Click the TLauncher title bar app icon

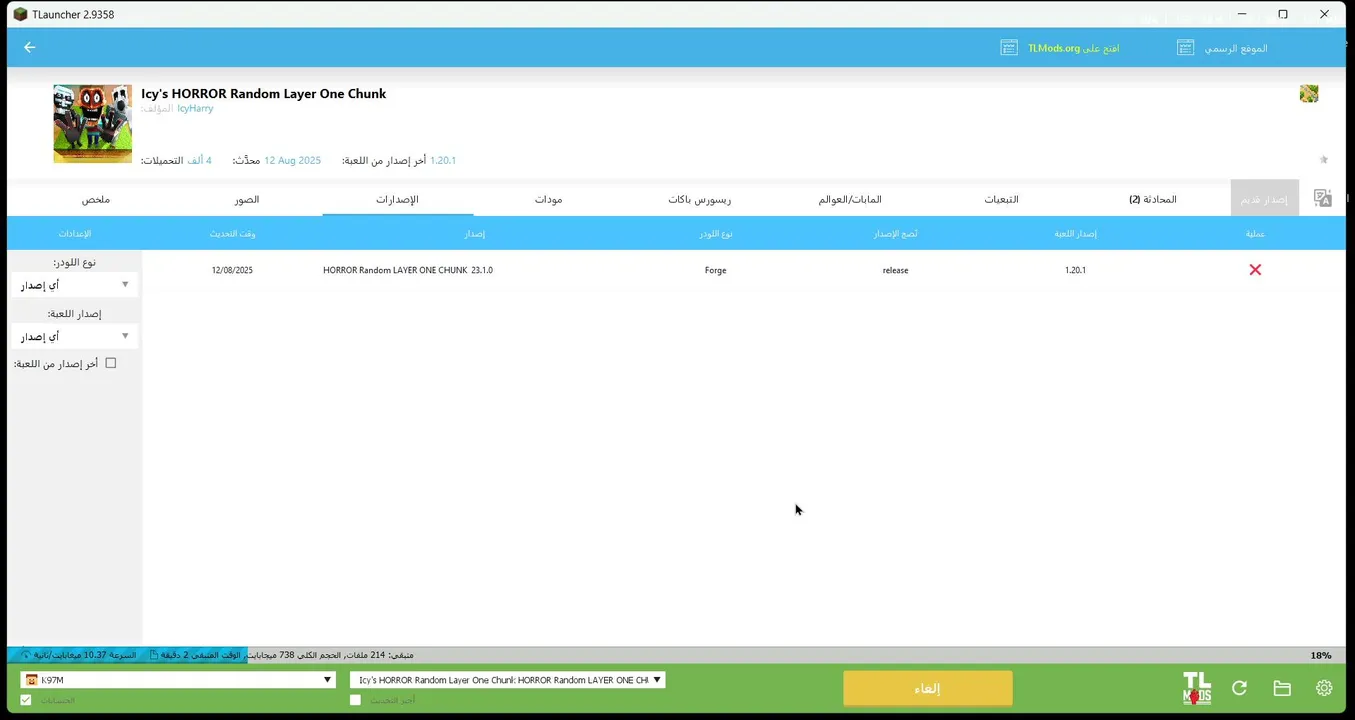[x=20, y=14]
